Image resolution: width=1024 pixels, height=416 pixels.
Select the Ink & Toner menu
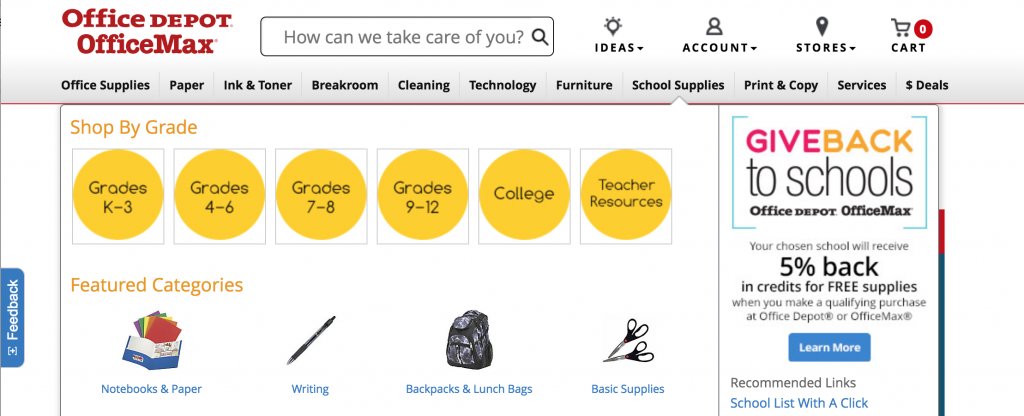pos(258,85)
